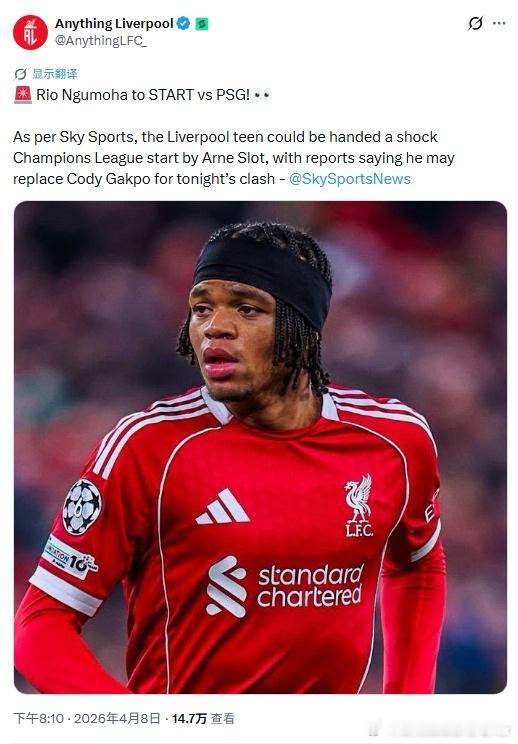This screenshot has width=518, height=744.
Task: Click the Rio Ngumoha to START headline
Action: coord(143,95)
